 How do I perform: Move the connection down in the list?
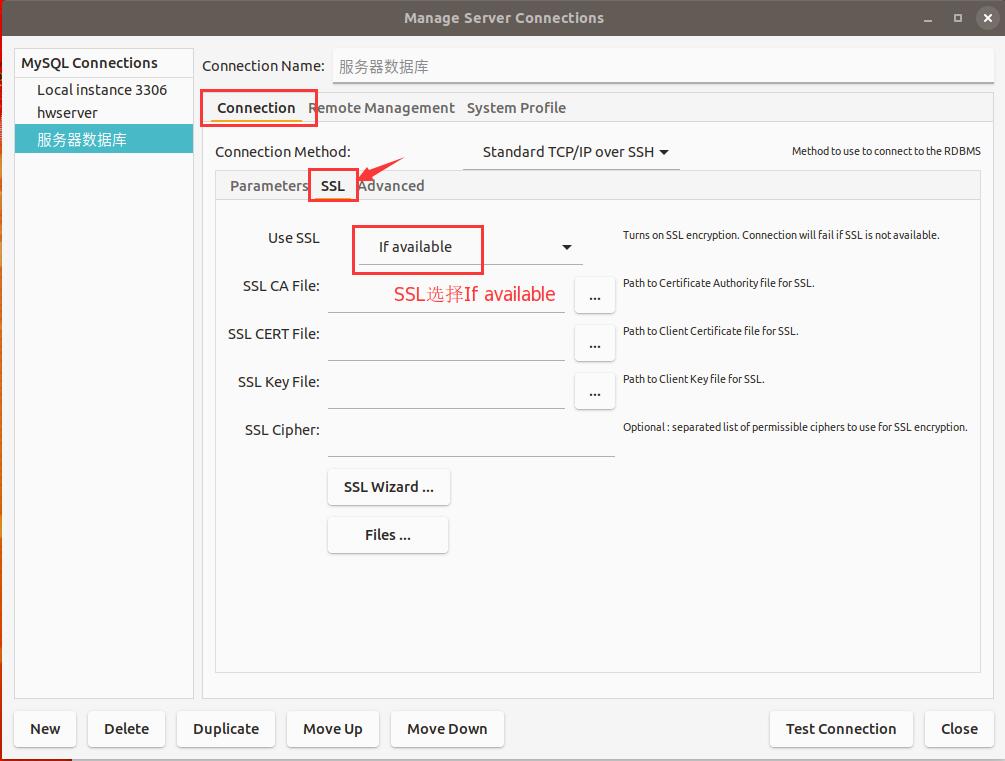point(446,729)
